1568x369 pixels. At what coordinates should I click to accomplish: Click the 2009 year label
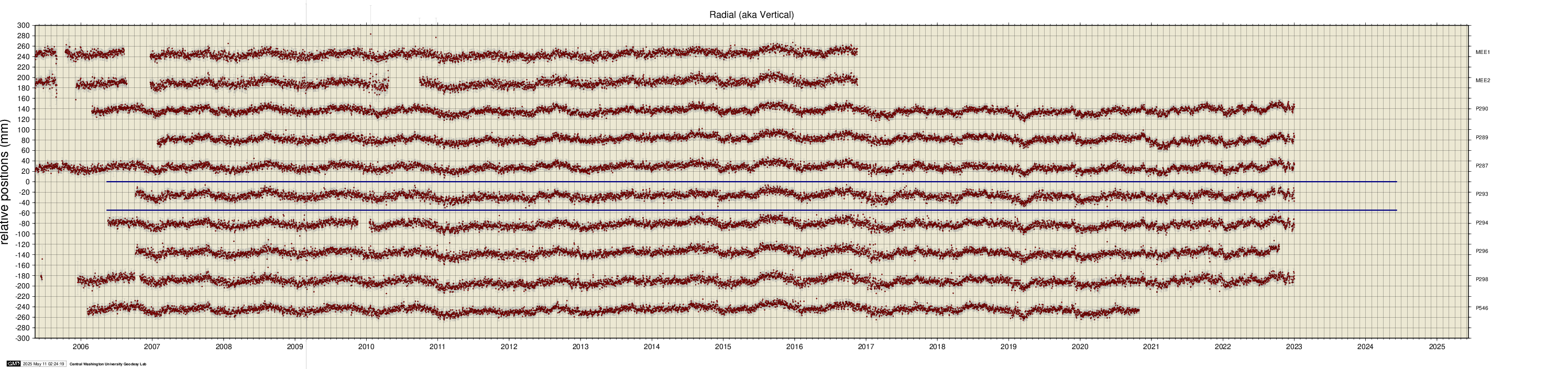point(294,347)
